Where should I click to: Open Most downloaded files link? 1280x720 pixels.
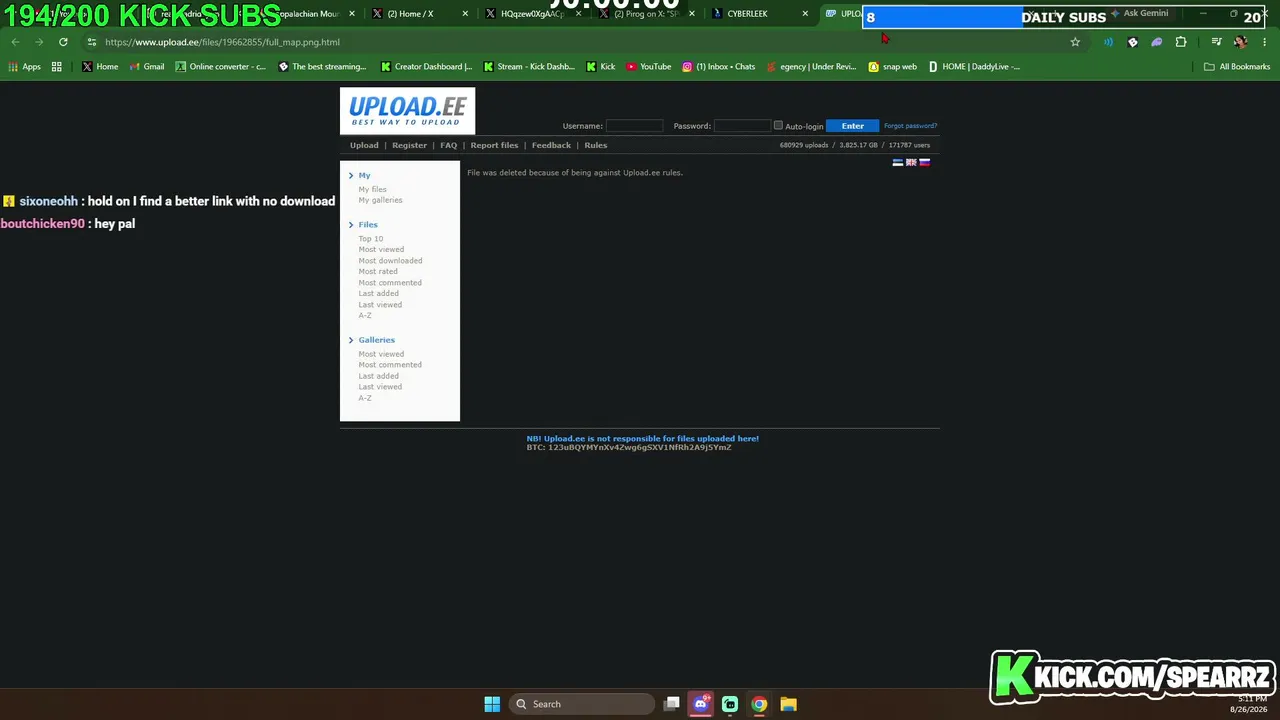pos(390,261)
